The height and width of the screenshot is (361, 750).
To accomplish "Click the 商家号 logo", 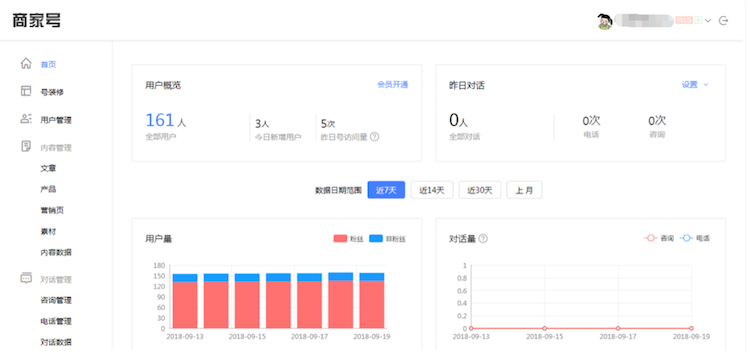I will [36, 21].
